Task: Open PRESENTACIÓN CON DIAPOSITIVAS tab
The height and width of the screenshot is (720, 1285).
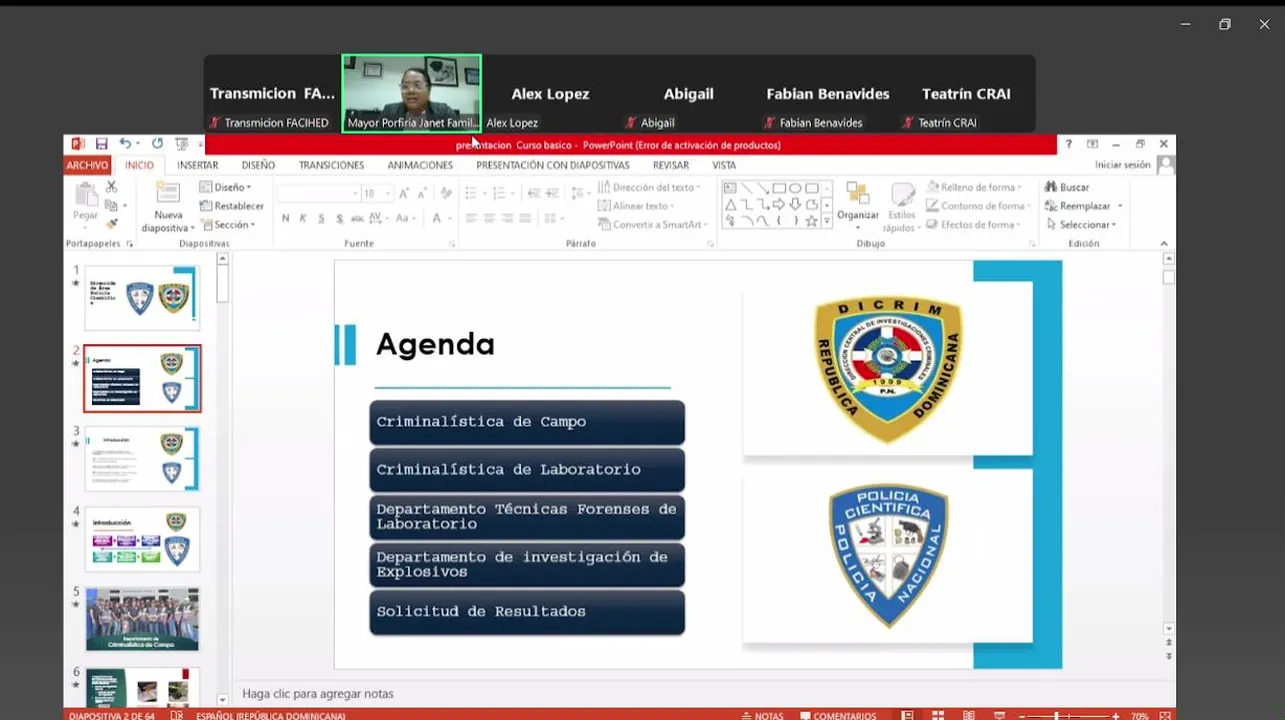Action: click(553, 165)
